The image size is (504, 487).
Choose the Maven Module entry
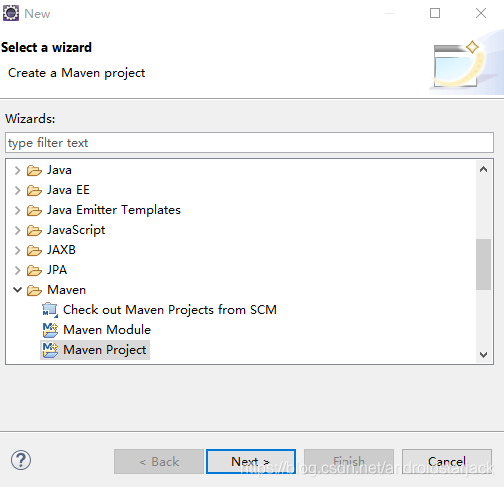click(x=107, y=330)
